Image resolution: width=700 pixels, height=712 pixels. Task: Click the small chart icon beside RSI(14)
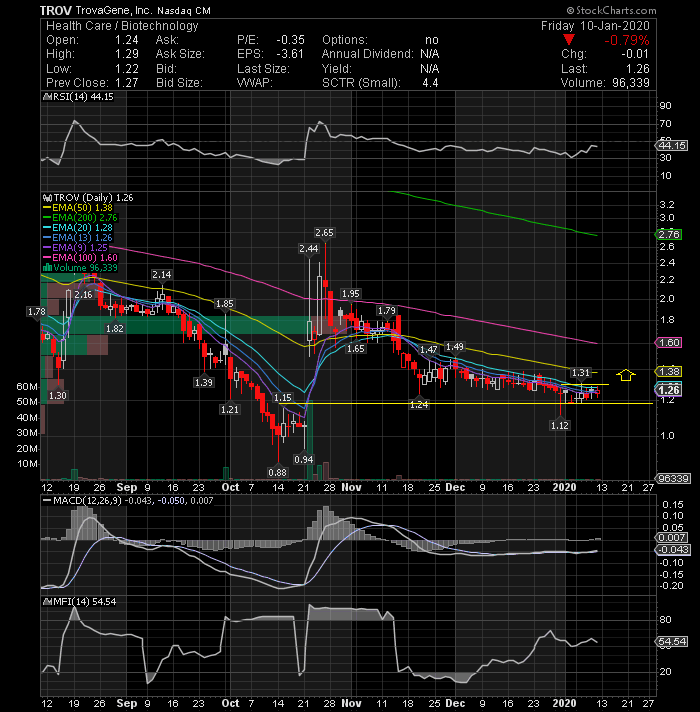pos(46,97)
